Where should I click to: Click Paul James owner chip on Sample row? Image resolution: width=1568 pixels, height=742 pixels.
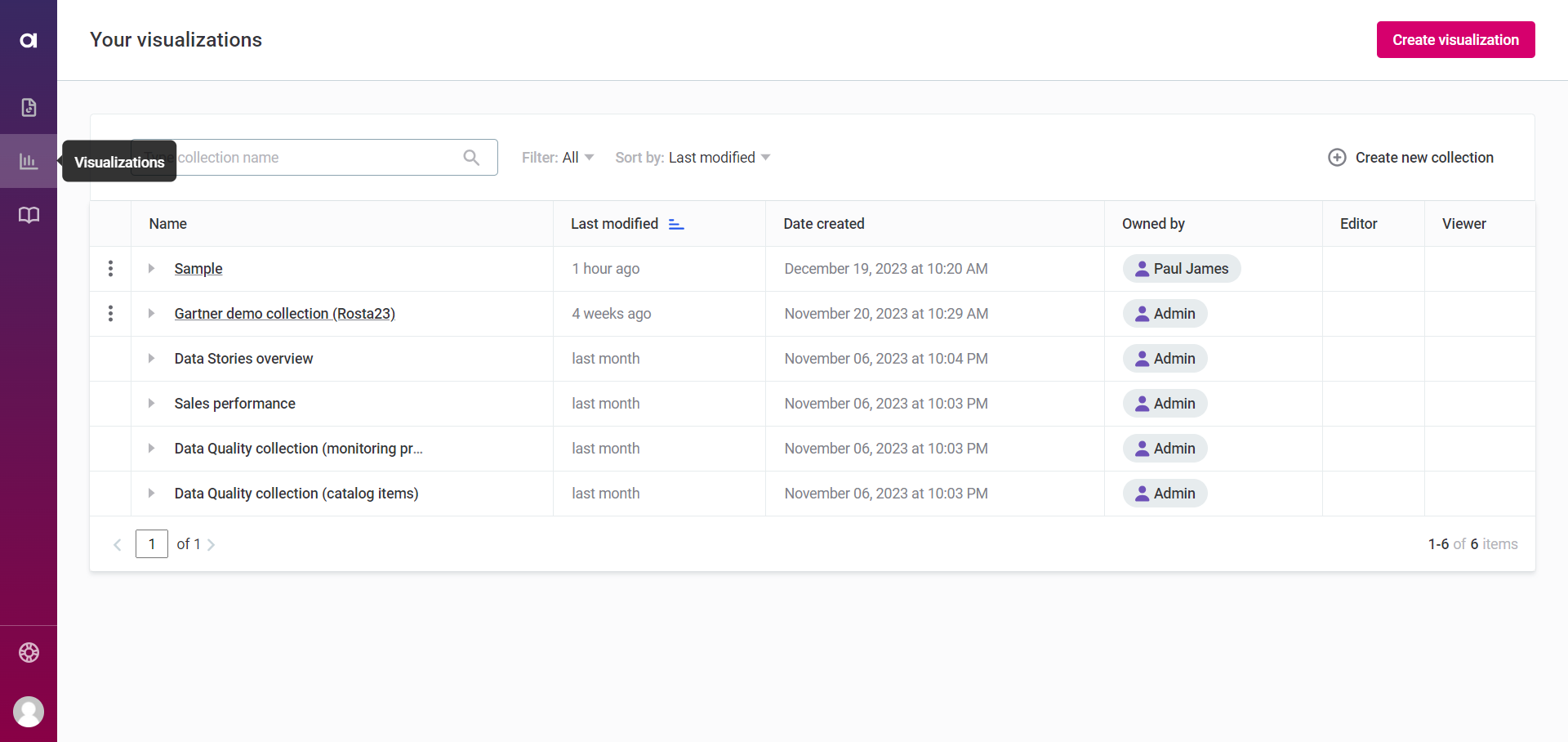click(x=1182, y=268)
